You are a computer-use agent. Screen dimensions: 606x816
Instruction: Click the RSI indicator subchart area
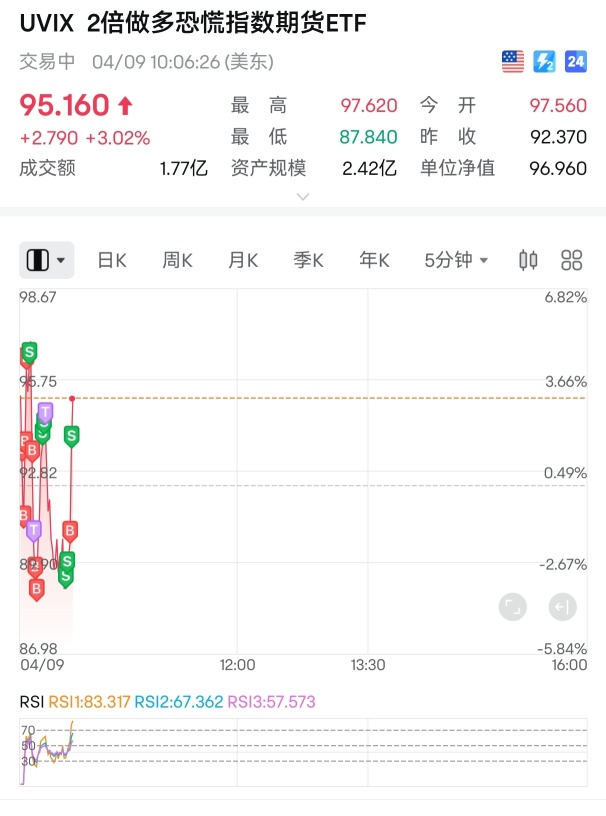point(300,750)
